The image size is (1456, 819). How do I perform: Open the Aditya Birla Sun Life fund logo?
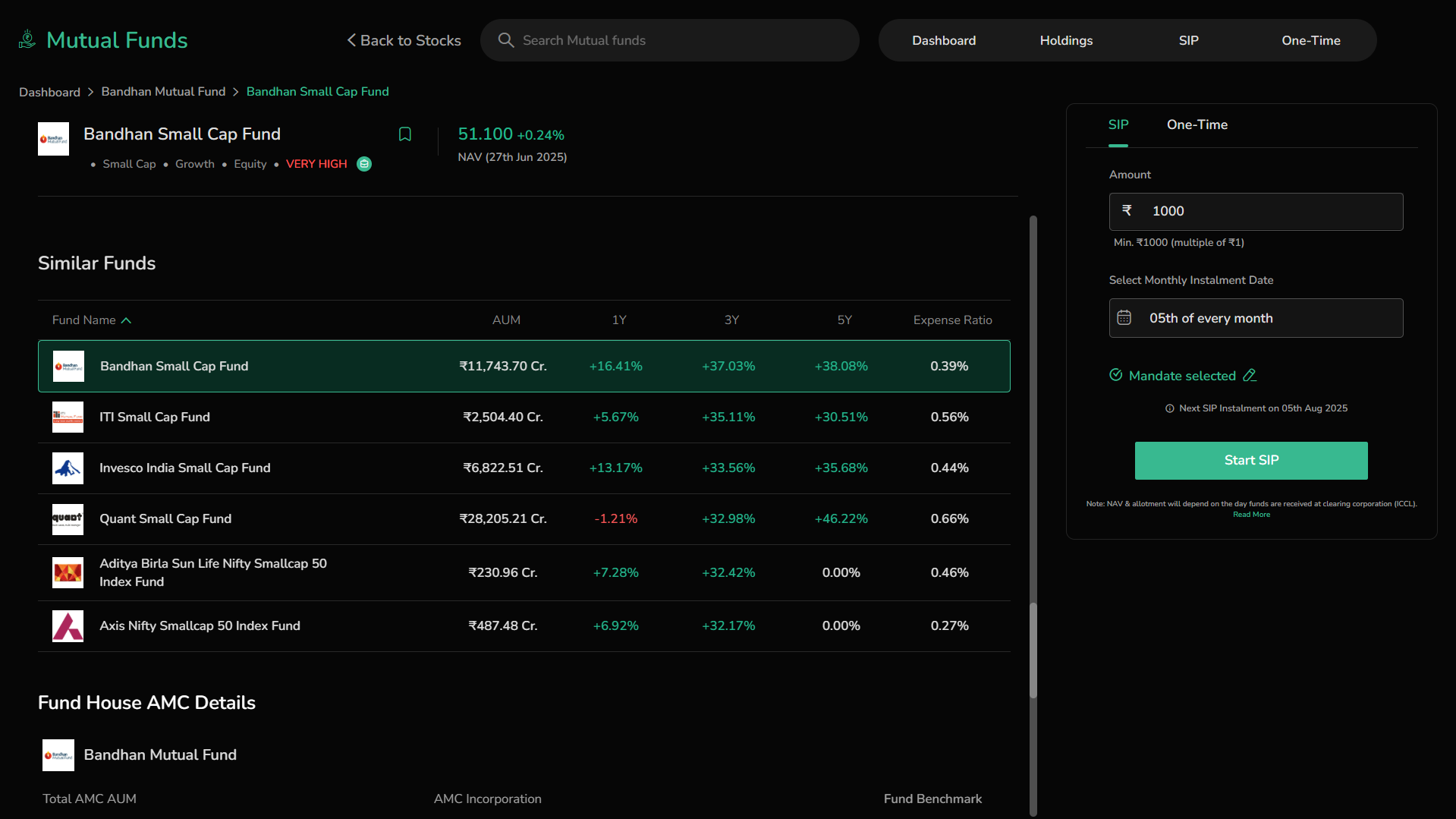pyautogui.click(x=68, y=573)
